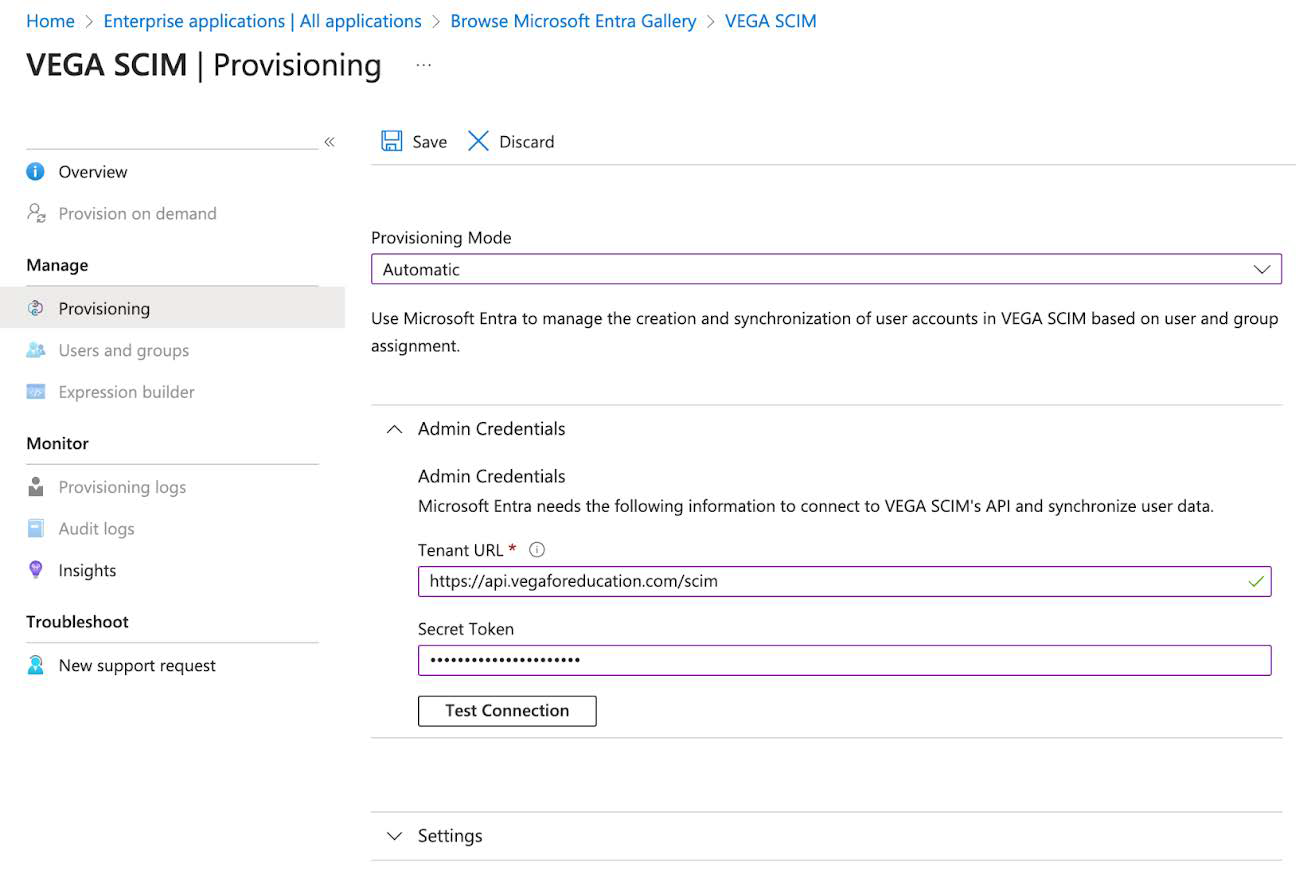Click the Discard X icon
Image resolution: width=1296 pixels, height=879 pixels.
coord(479,141)
